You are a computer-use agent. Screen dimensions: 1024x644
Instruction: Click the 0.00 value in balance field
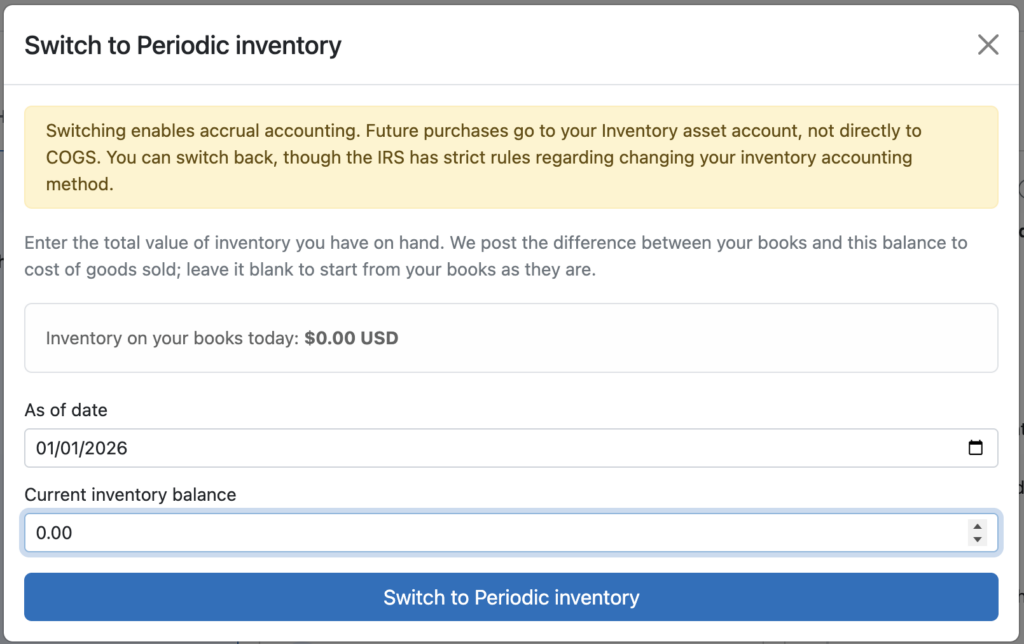coord(54,533)
